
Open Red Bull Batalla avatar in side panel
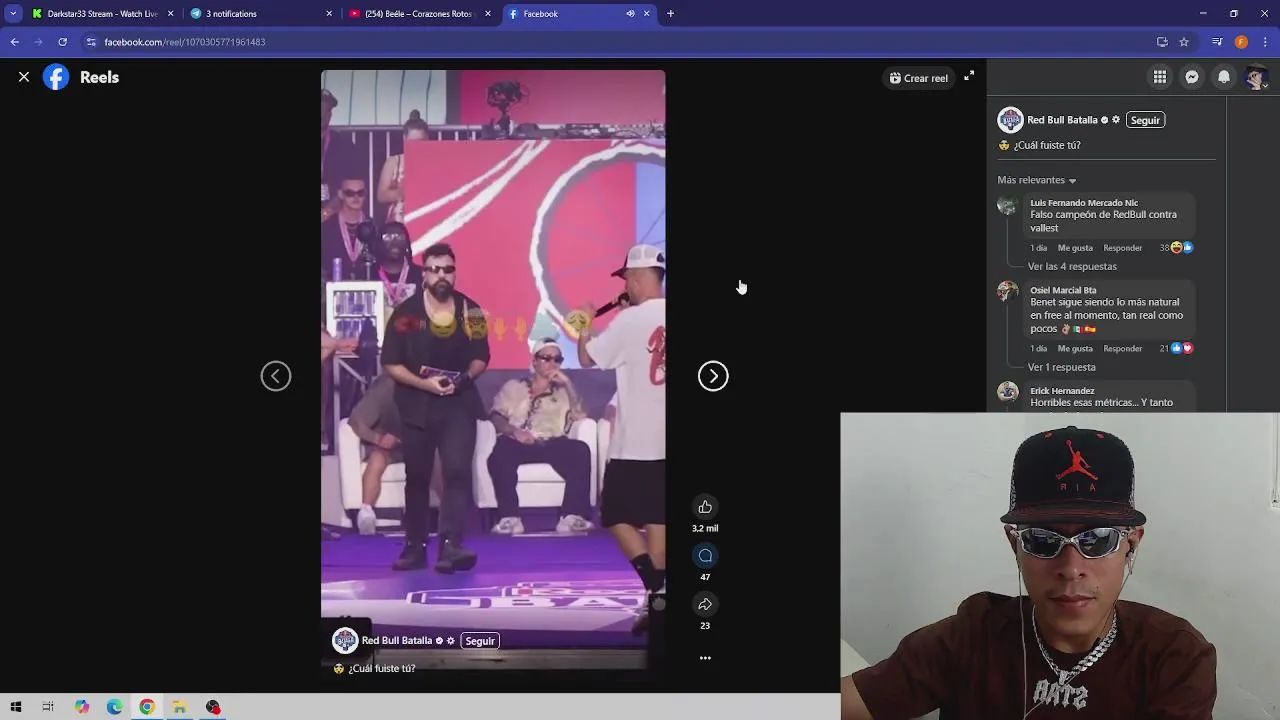(x=1010, y=120)
